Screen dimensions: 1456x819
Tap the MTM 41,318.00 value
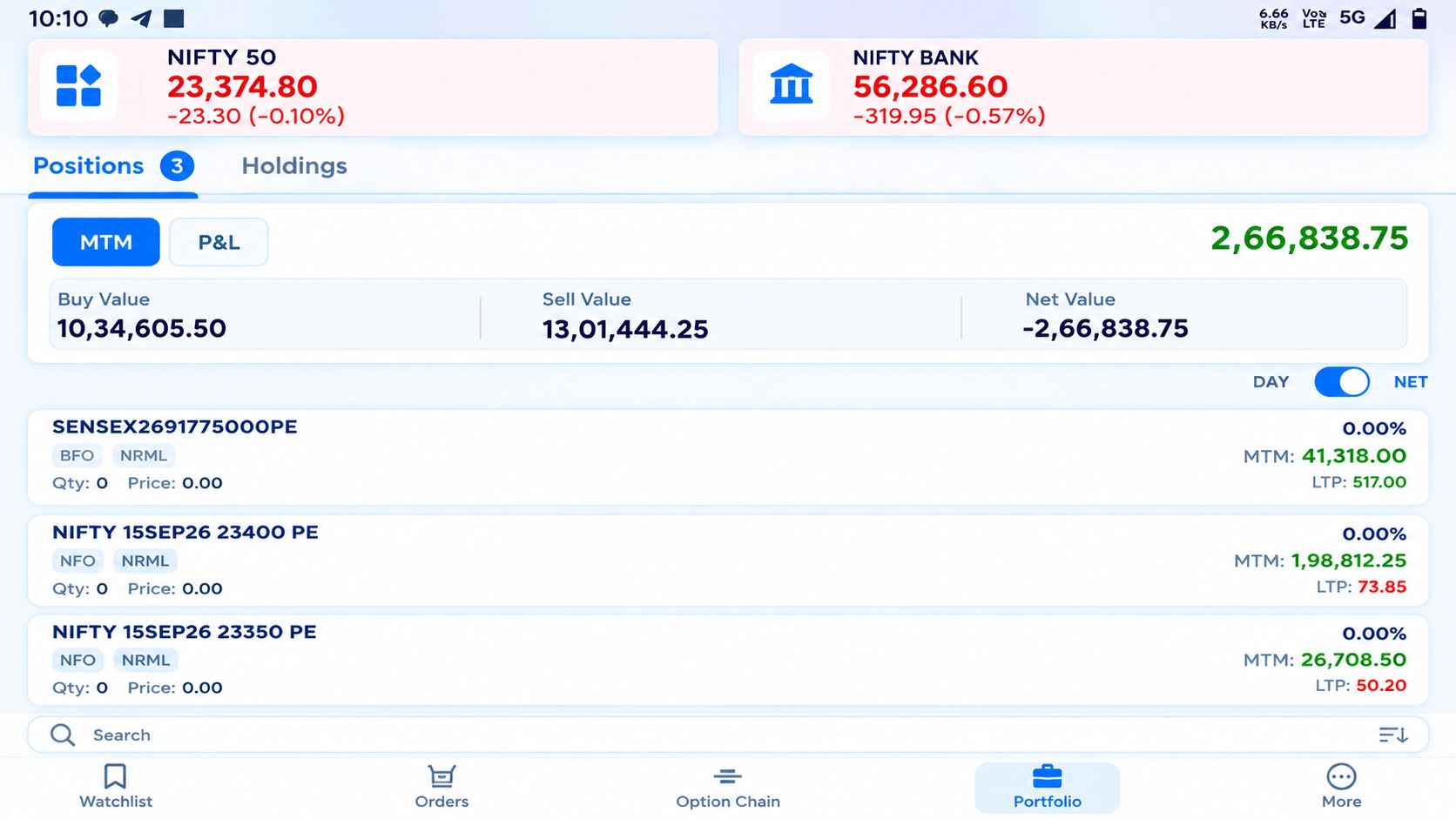1354,456
